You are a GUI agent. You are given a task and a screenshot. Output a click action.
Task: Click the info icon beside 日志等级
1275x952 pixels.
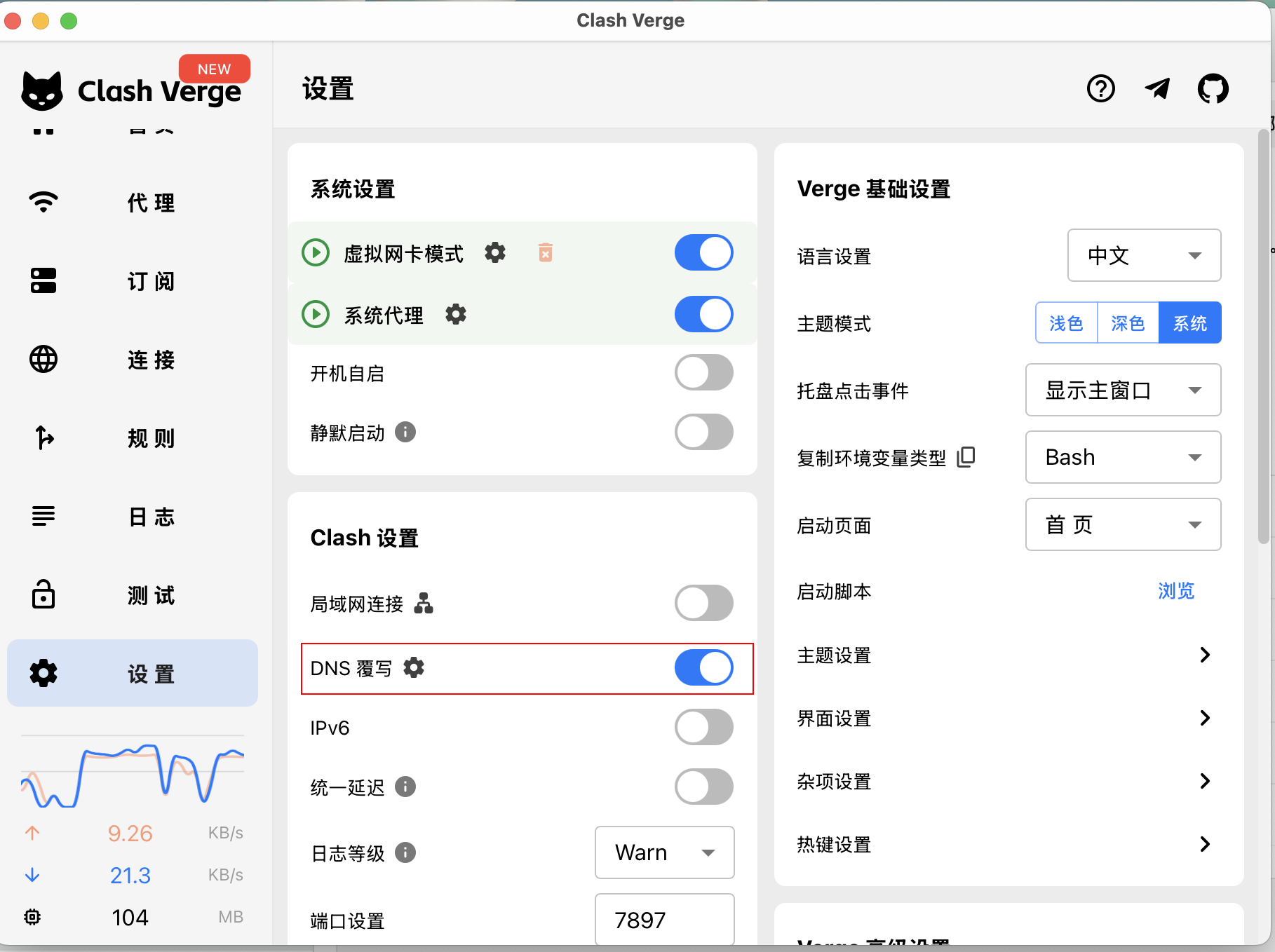coord(405,852)
